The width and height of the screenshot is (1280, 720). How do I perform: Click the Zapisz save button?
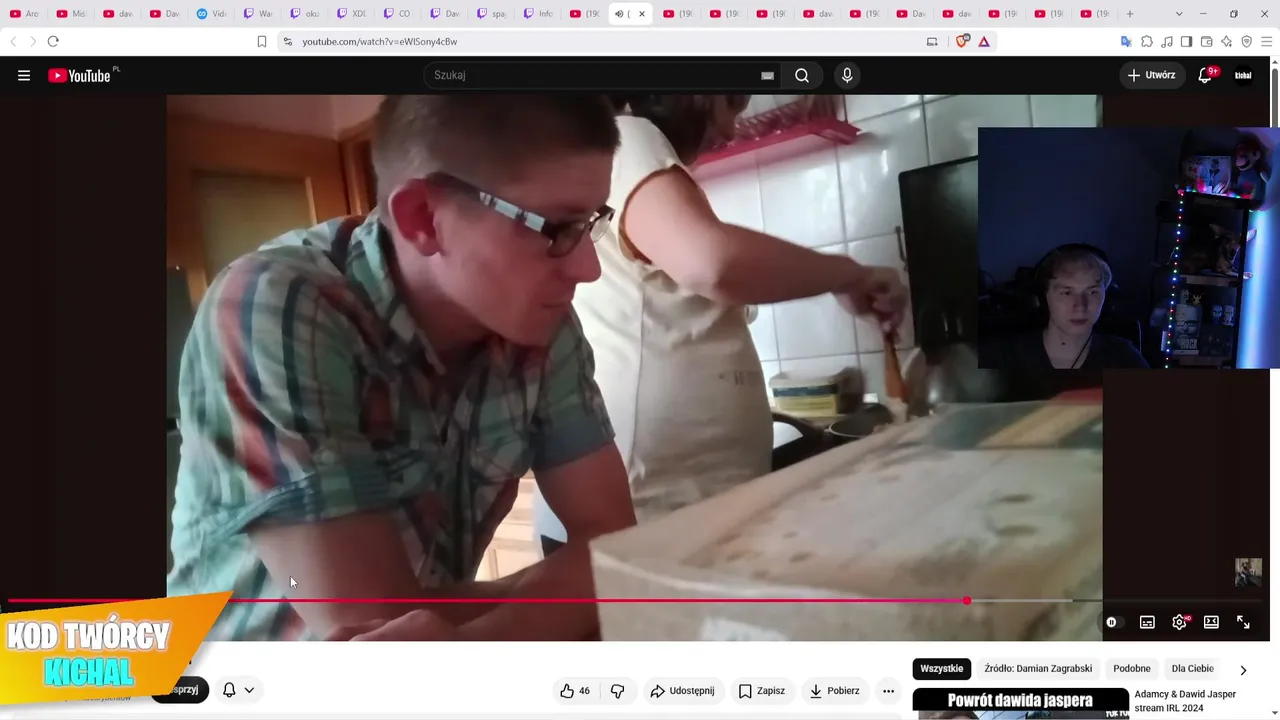(x=761, y=691)
